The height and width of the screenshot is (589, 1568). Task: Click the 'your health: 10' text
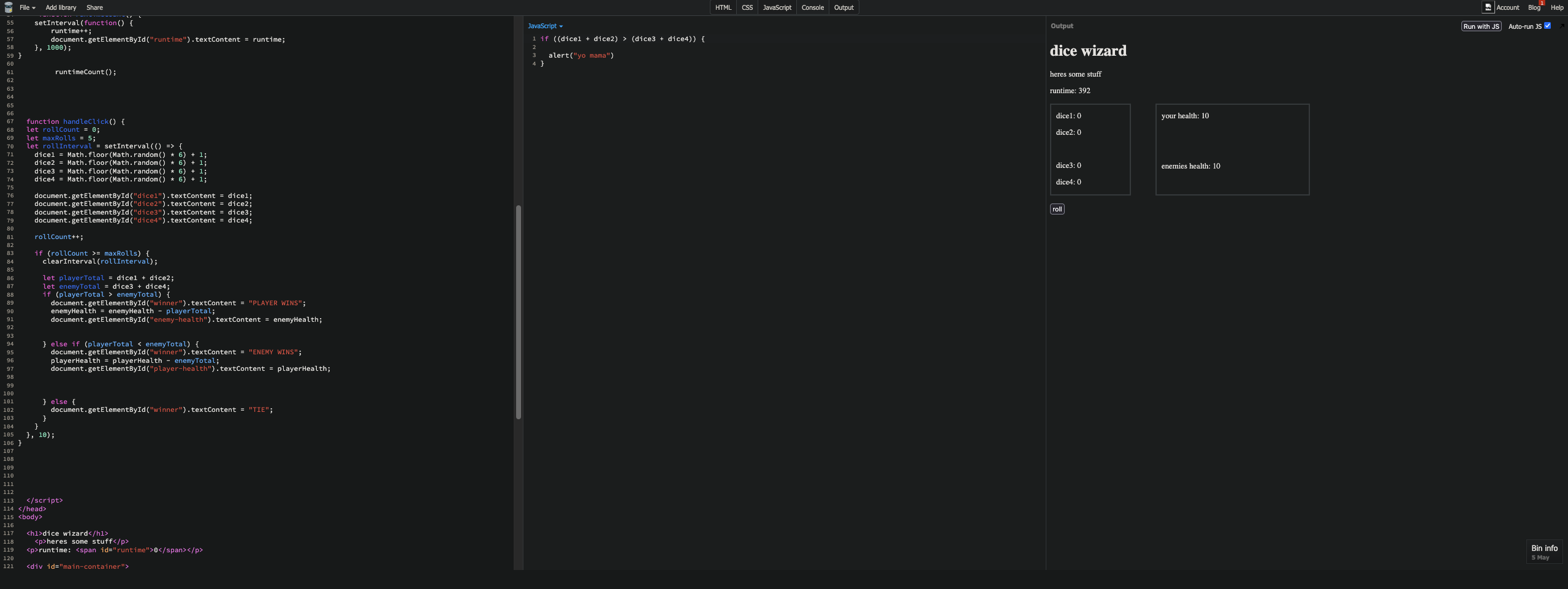pos(1185,116)
